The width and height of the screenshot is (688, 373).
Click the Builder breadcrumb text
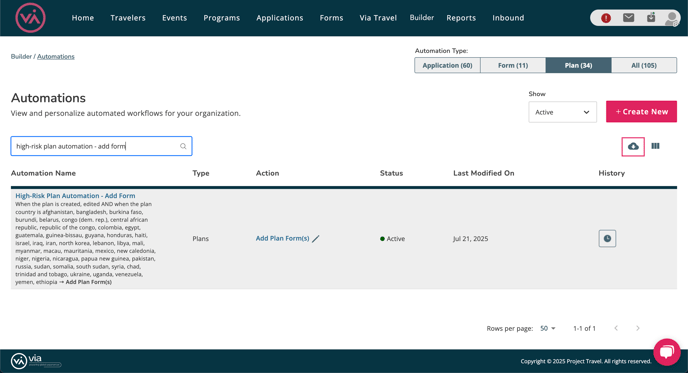click(x=21, y=57)
